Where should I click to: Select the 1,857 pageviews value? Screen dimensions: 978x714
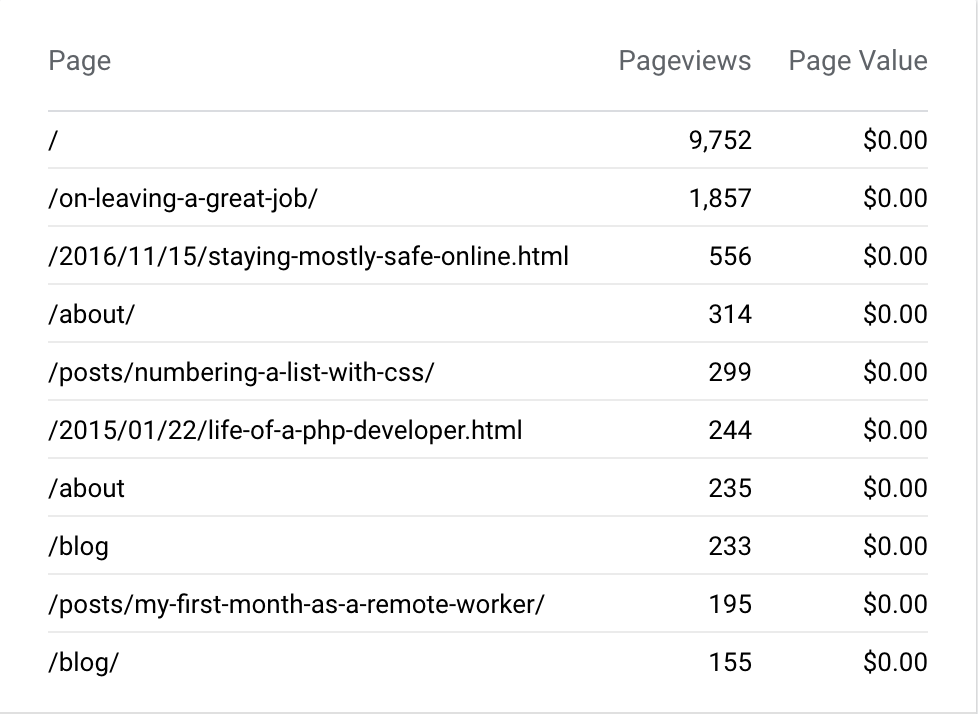point(719,198)
